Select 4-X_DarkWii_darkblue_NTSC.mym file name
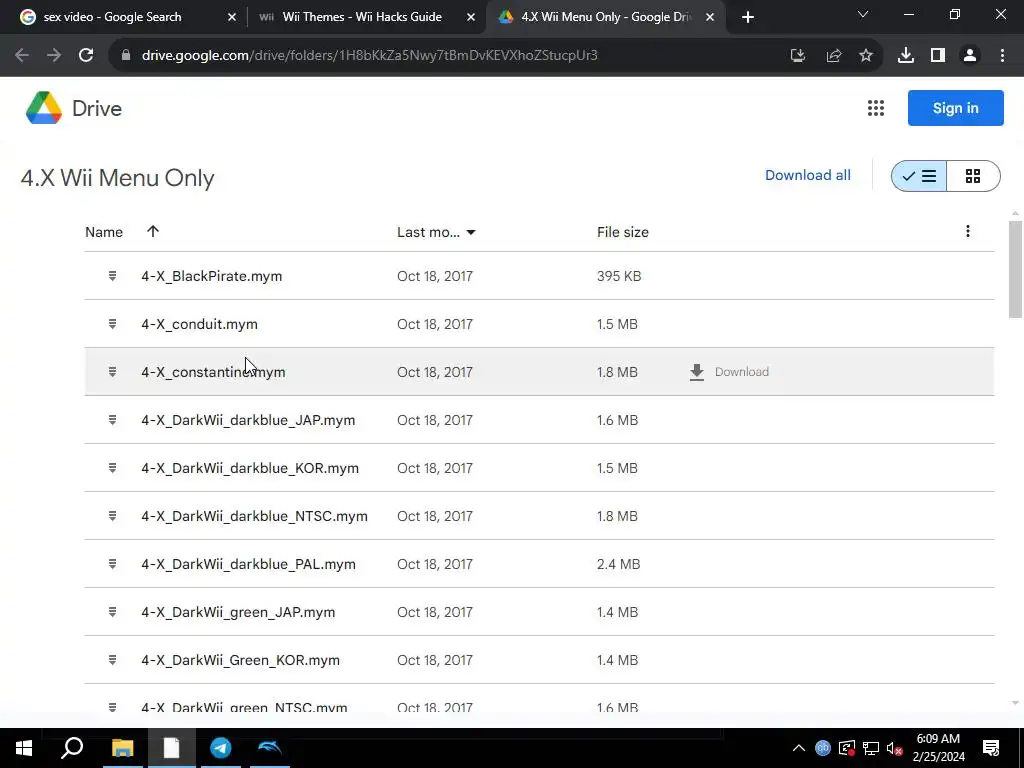The height and width of the screenshot is (768, 1024). [x=255, y=516]
